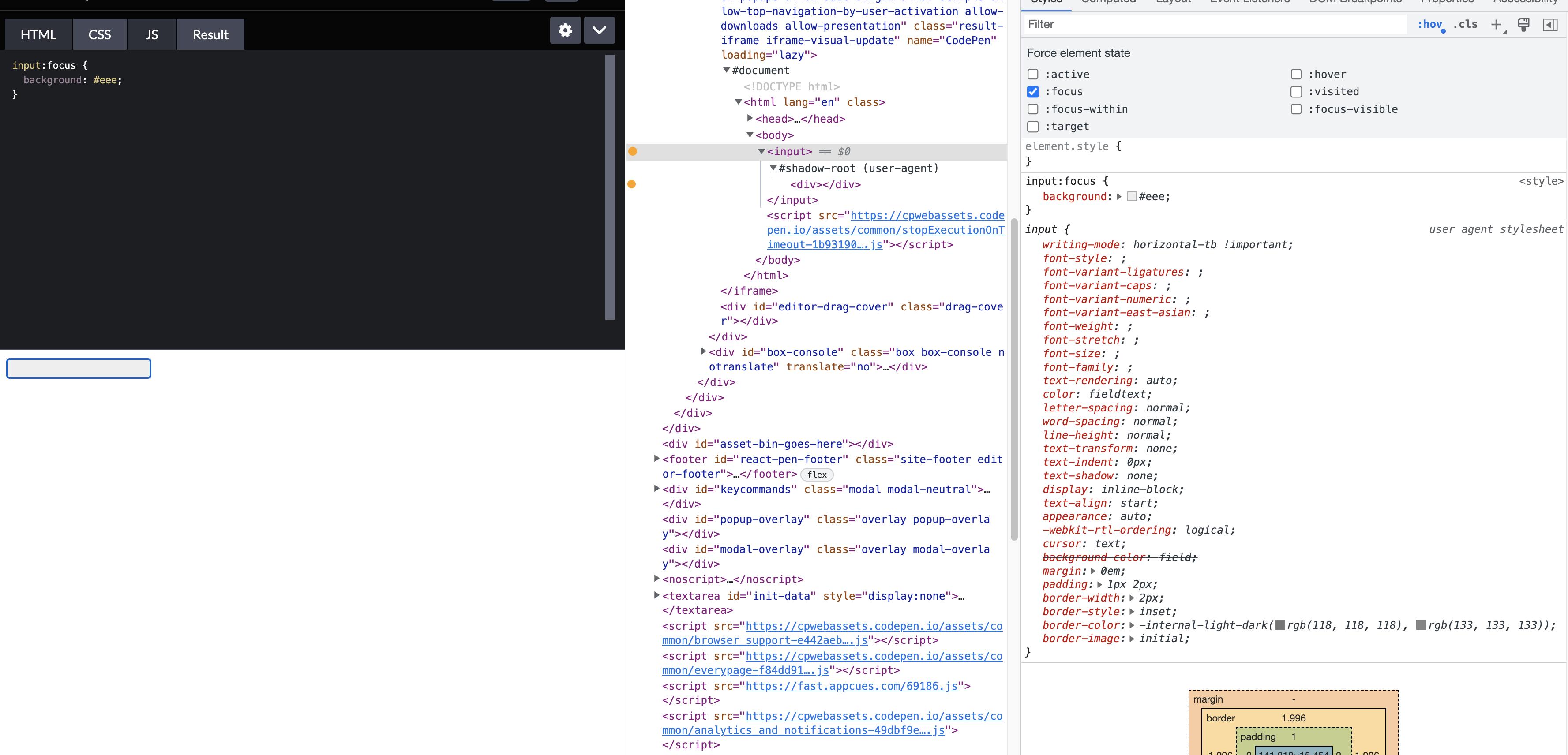
Task: Enable the :hover state checkbox
Action: pos(1297,74)
